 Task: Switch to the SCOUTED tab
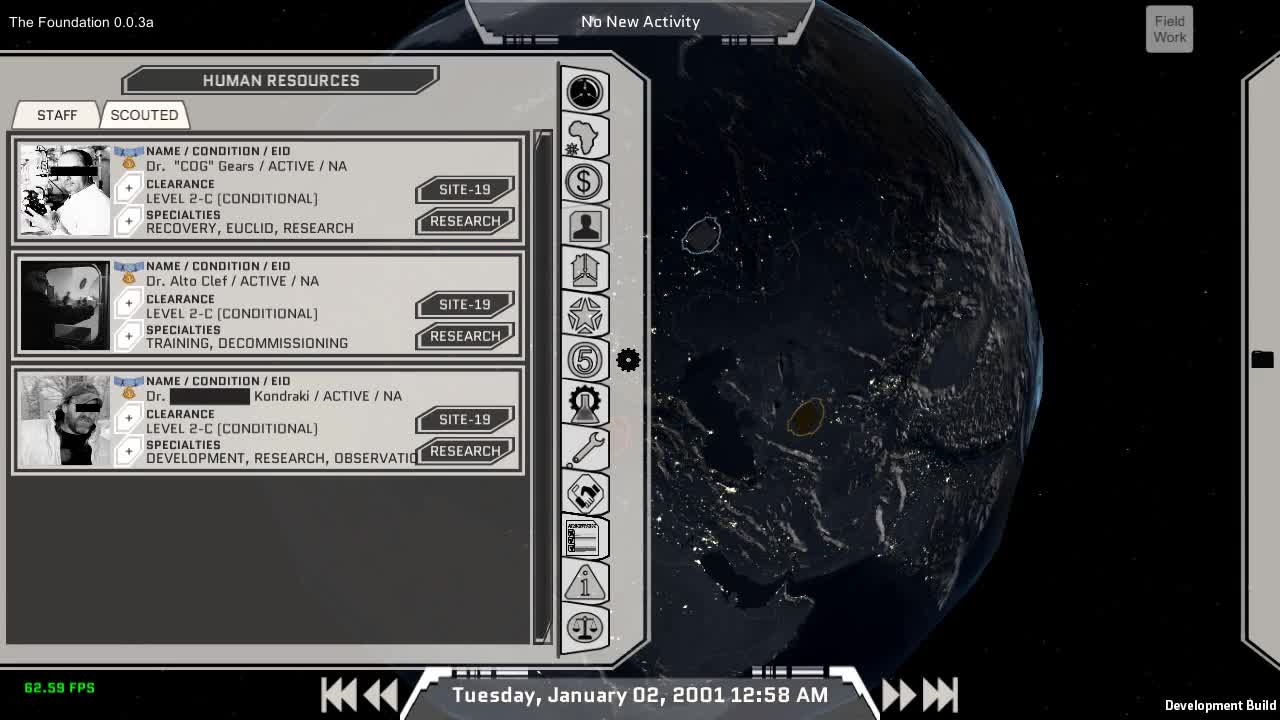(x=144, y=115)
